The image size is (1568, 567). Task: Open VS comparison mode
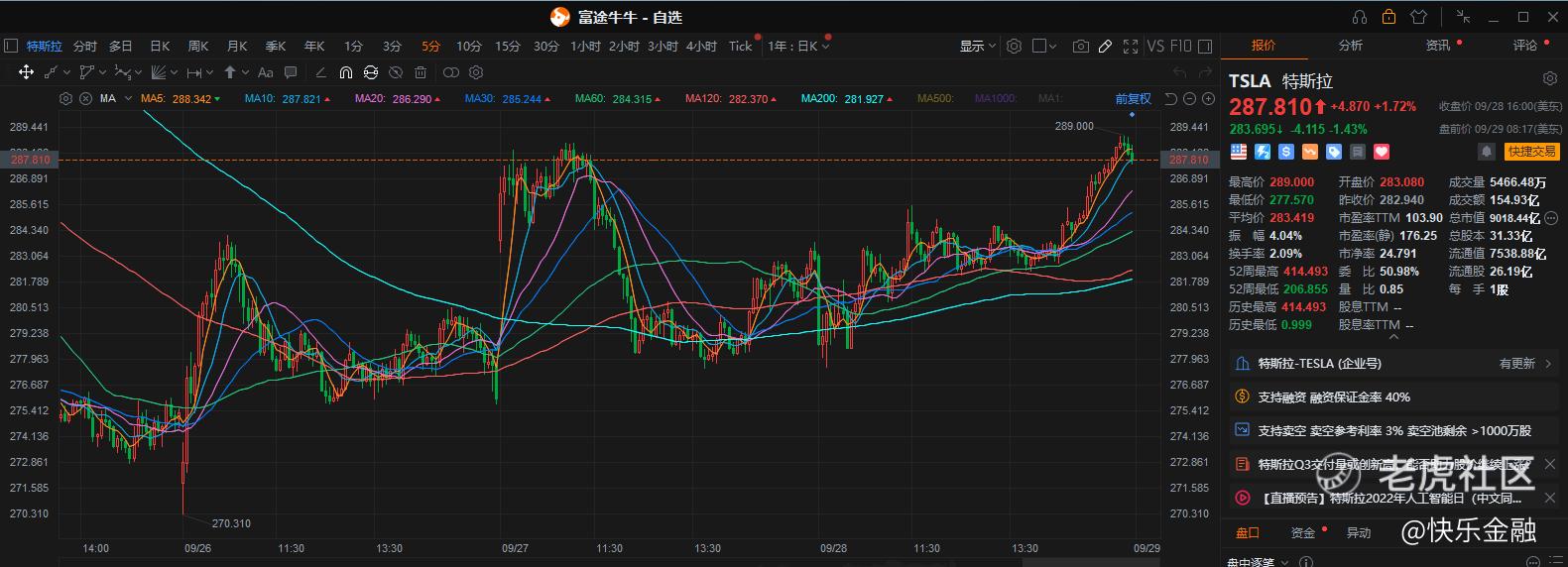[x=1155, y=46]
